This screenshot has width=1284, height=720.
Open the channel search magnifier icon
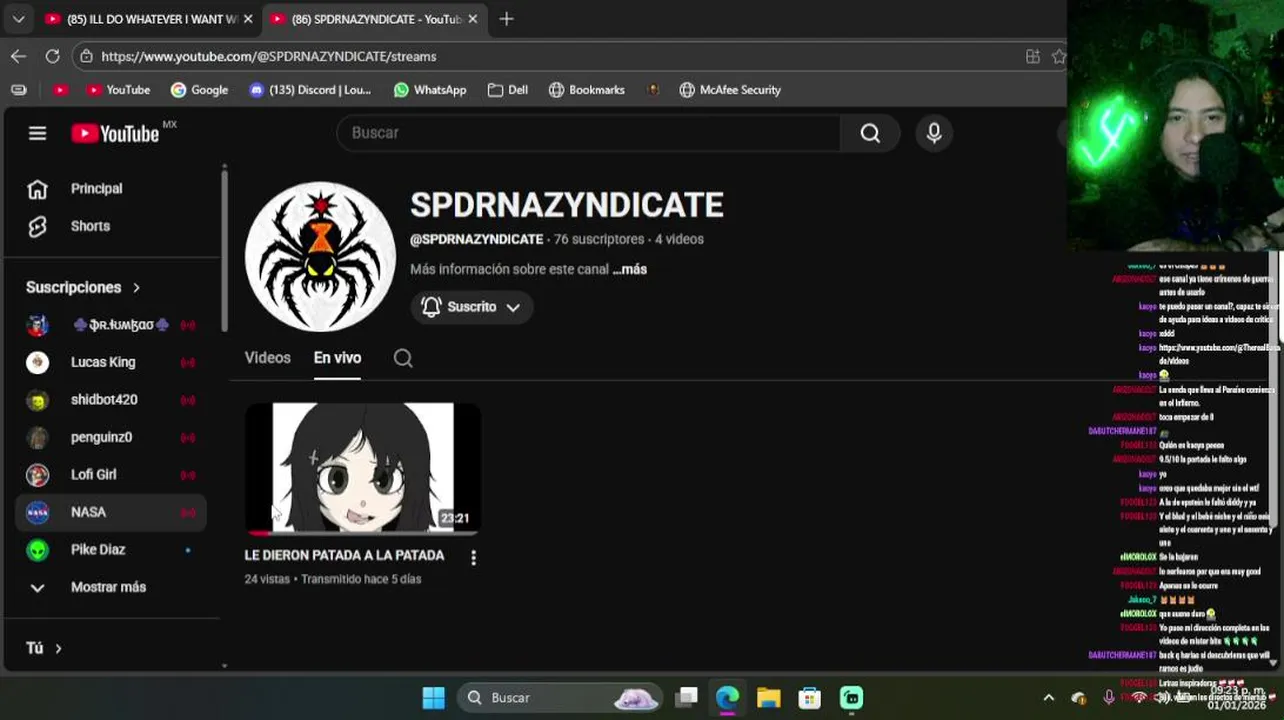(403, 358)
